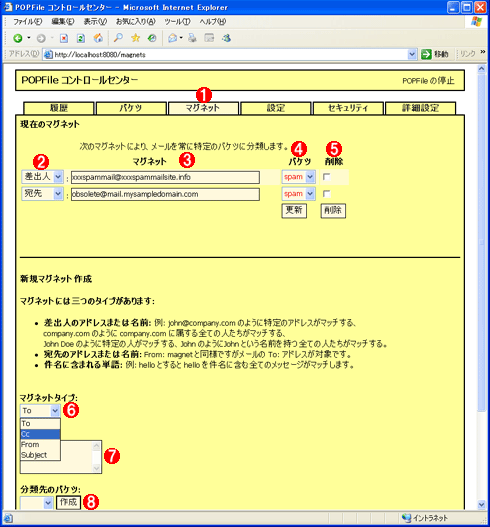
Task: Click the xxxspammail magnet text field
Action: (165, 177)
